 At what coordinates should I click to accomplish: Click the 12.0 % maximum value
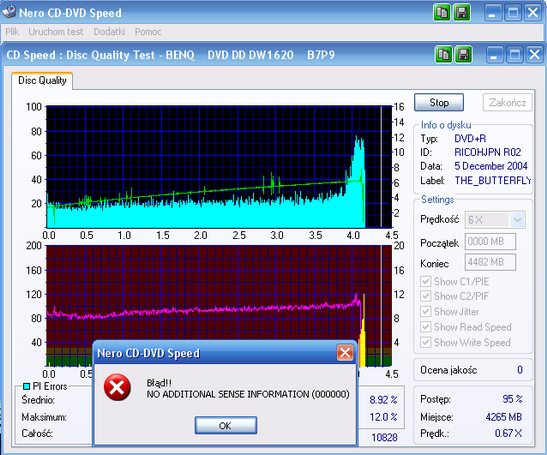pyautogui.click(x=383, y=417)
